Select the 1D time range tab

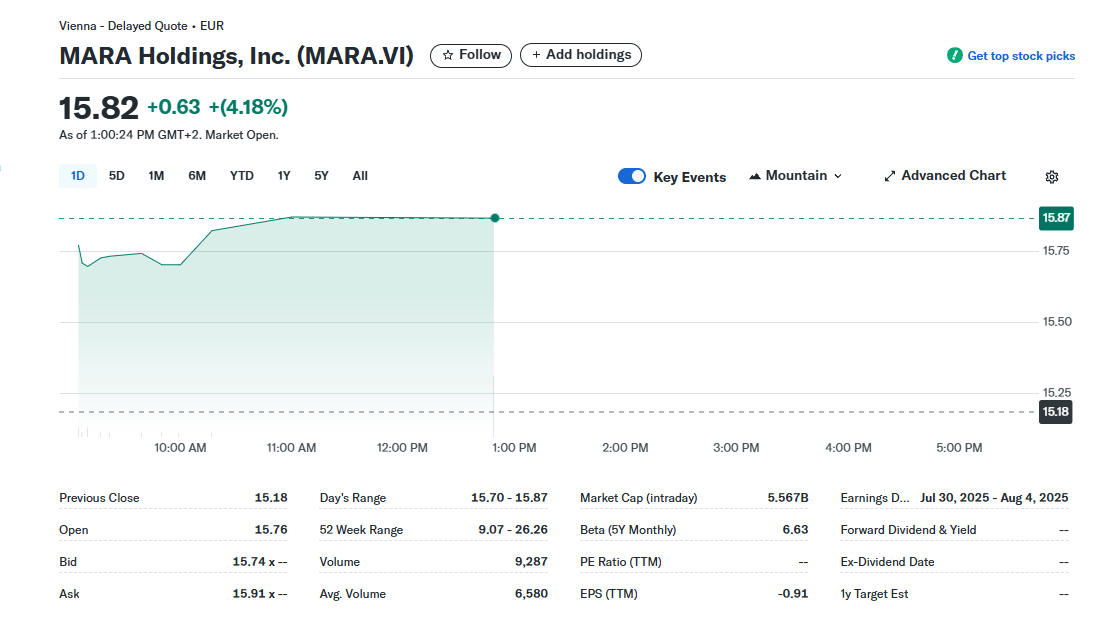78,176
